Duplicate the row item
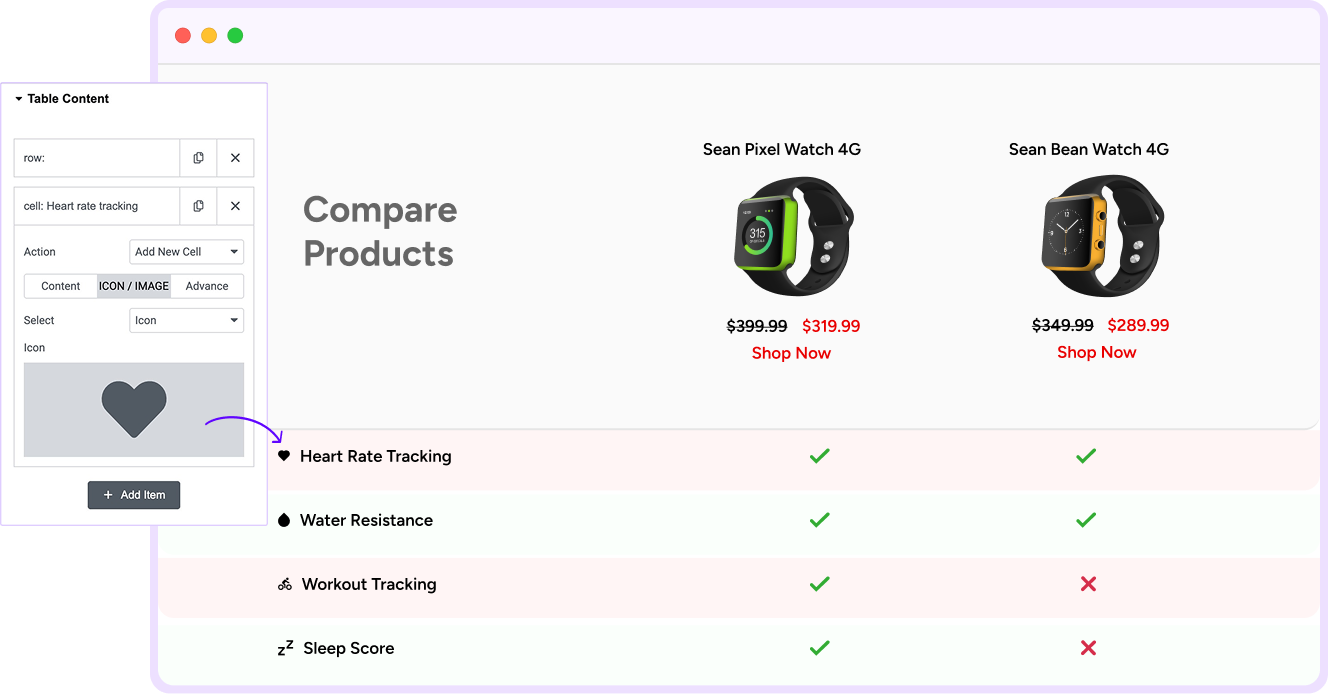The height and width of the screenshot is (694, 1328). click(198, 158)
